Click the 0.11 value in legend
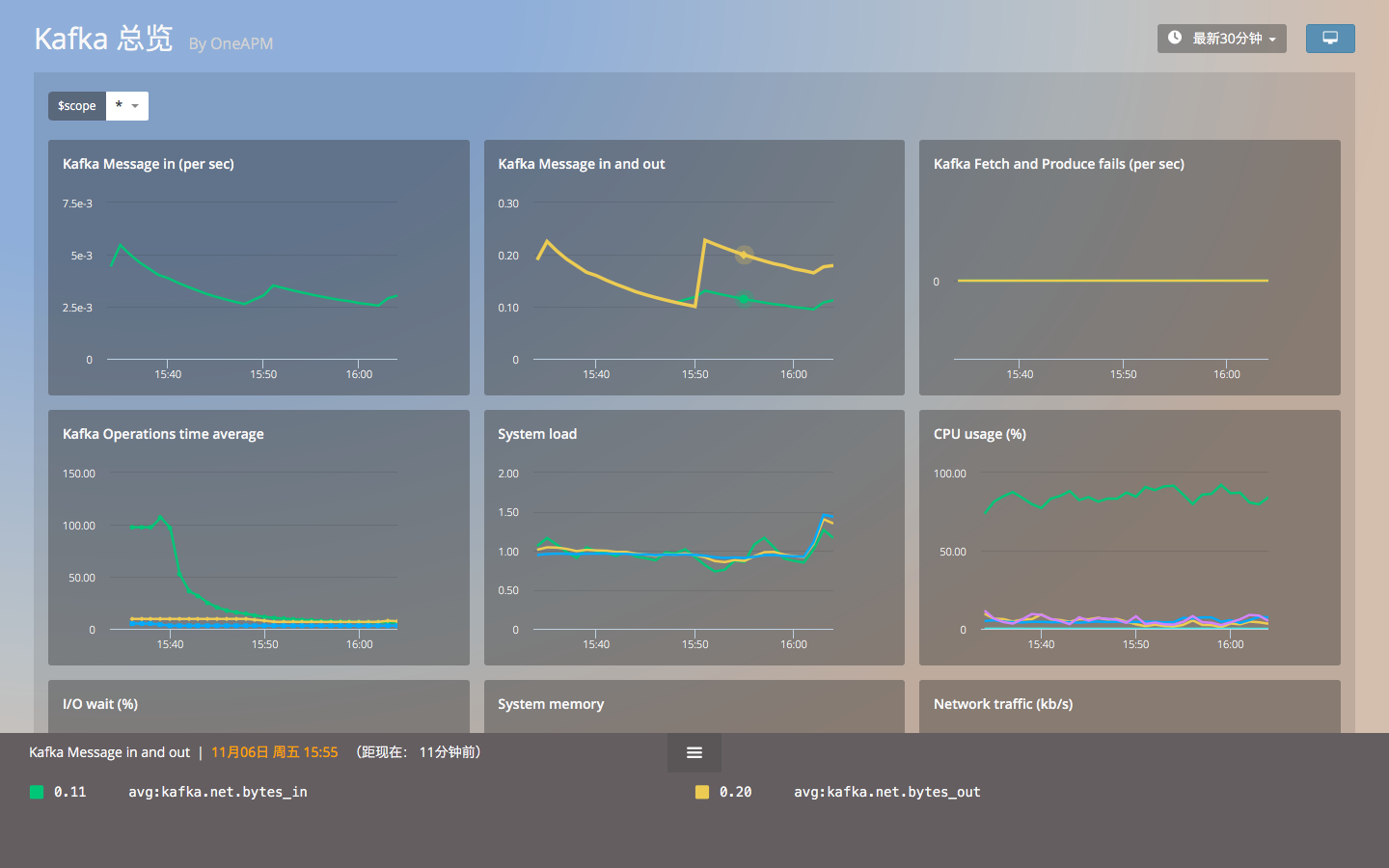 point(70,792)
